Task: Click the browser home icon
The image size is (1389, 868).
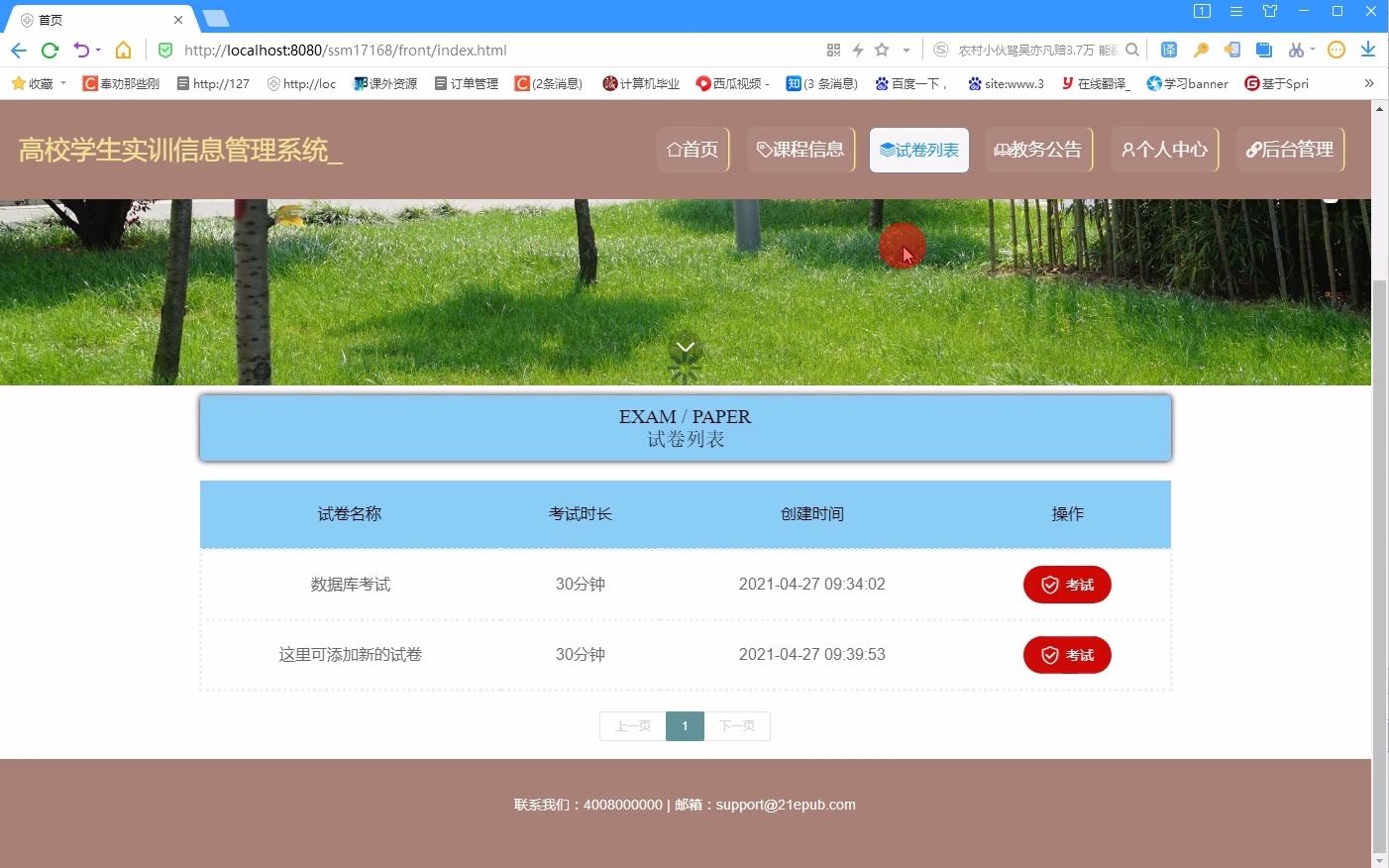Action: [121, 50]
